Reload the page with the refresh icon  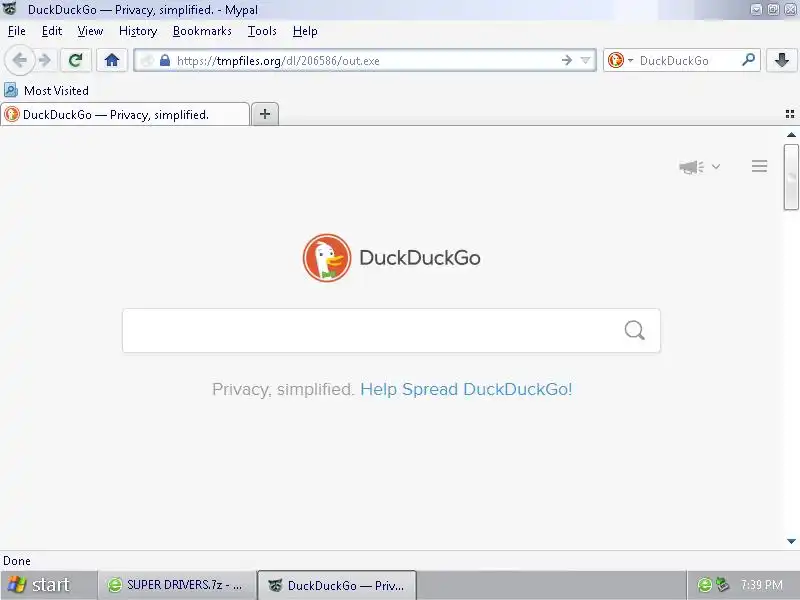[x=76, y=60]
